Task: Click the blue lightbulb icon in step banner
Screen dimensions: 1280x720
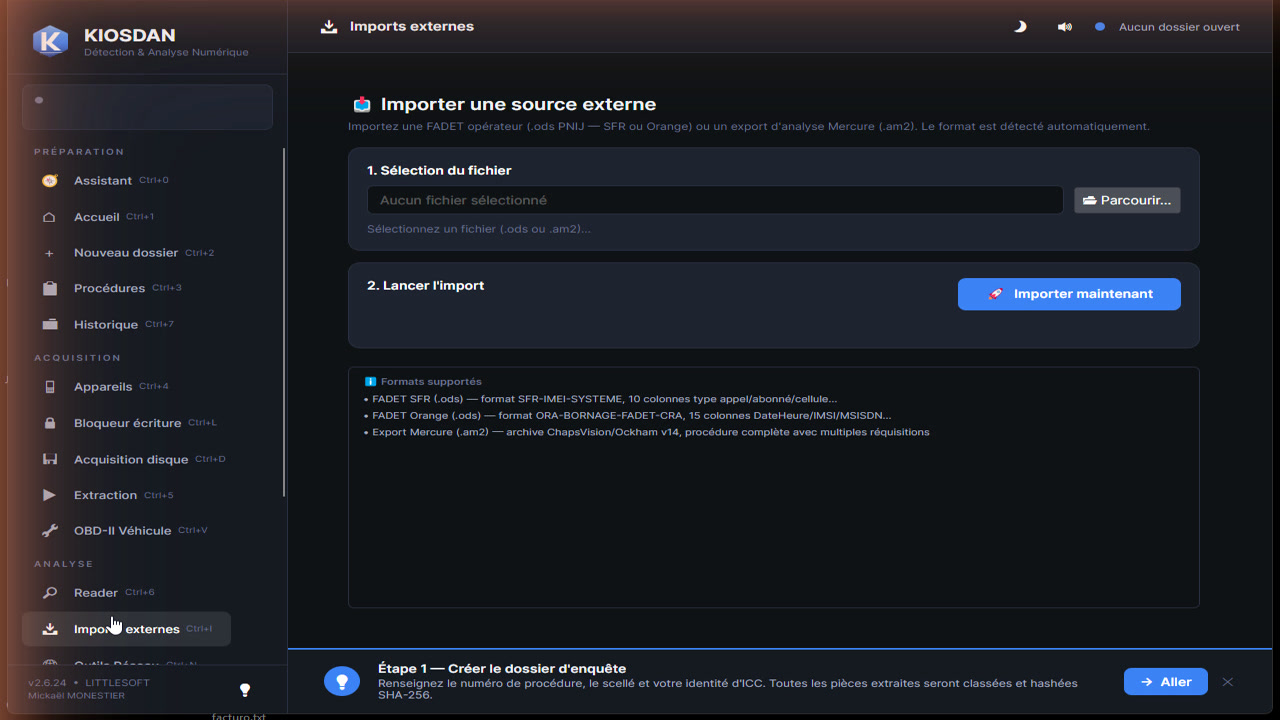Action: (342, 681)
